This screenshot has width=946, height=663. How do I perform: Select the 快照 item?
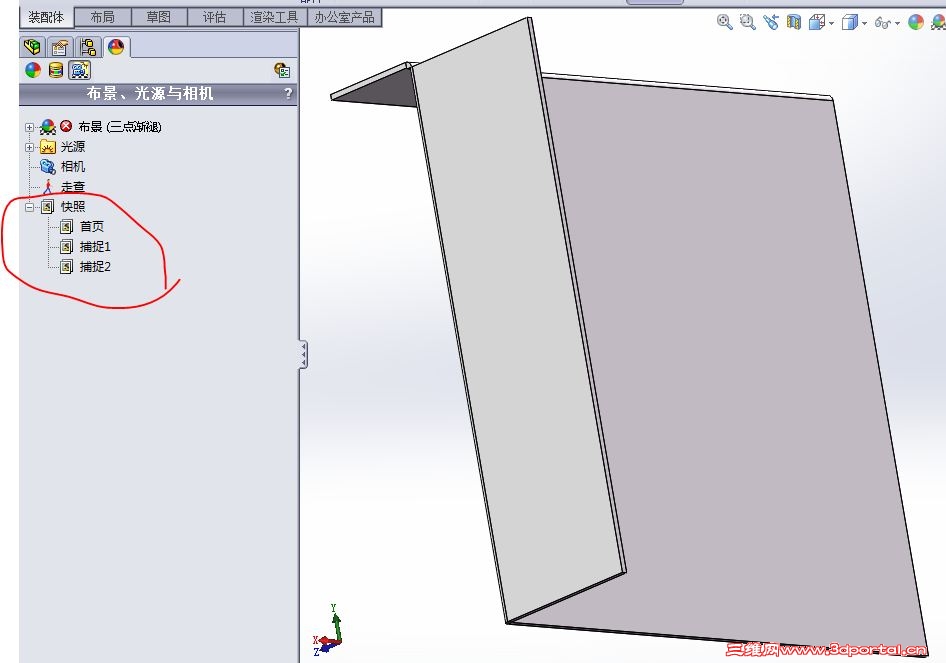[73, 207]
